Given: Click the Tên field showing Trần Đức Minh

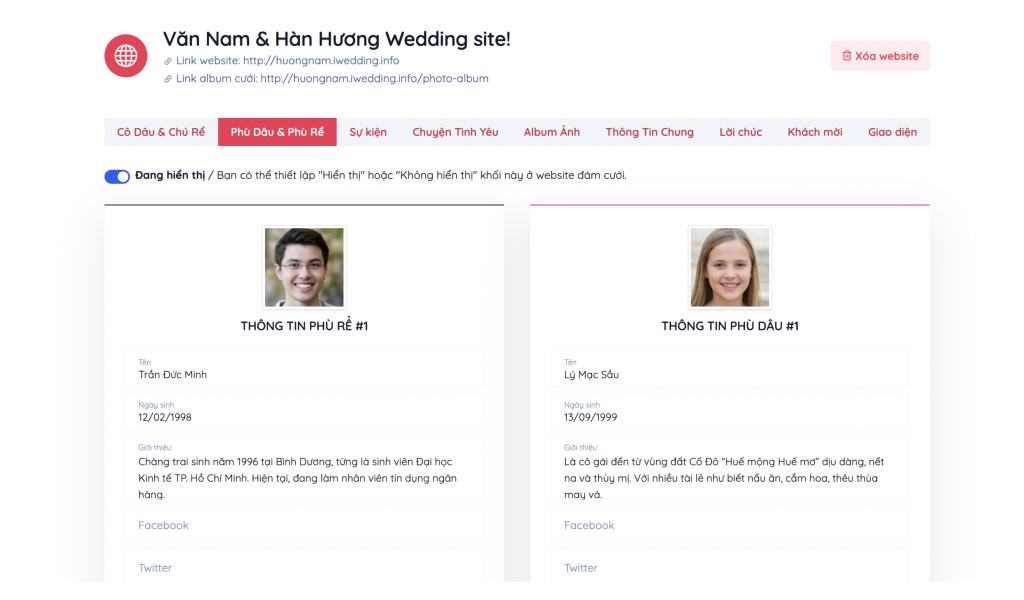Looking at the screenshot, I should (303, 371).
